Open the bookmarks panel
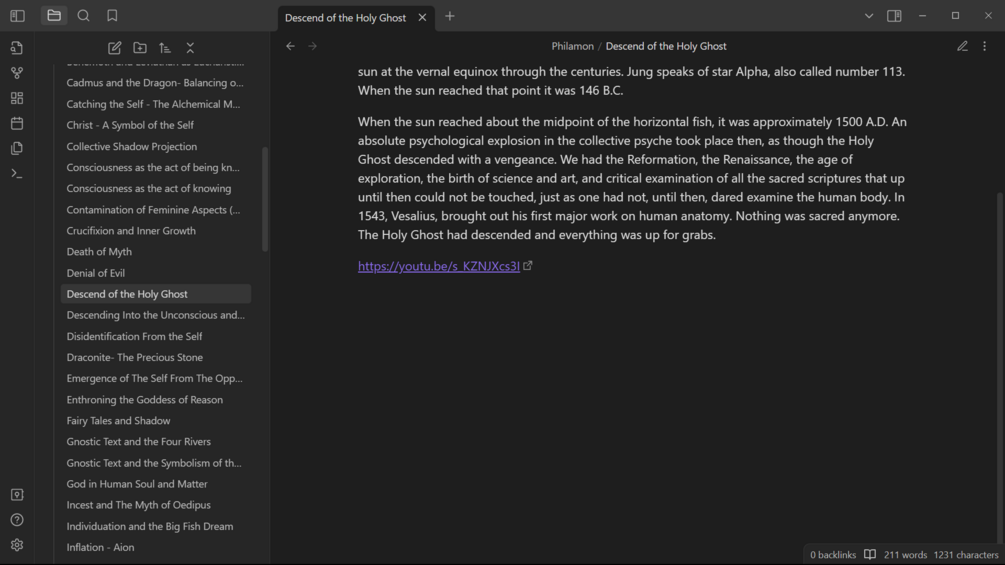Screen dimensions: 1005x565 click(x=112, y=15)
